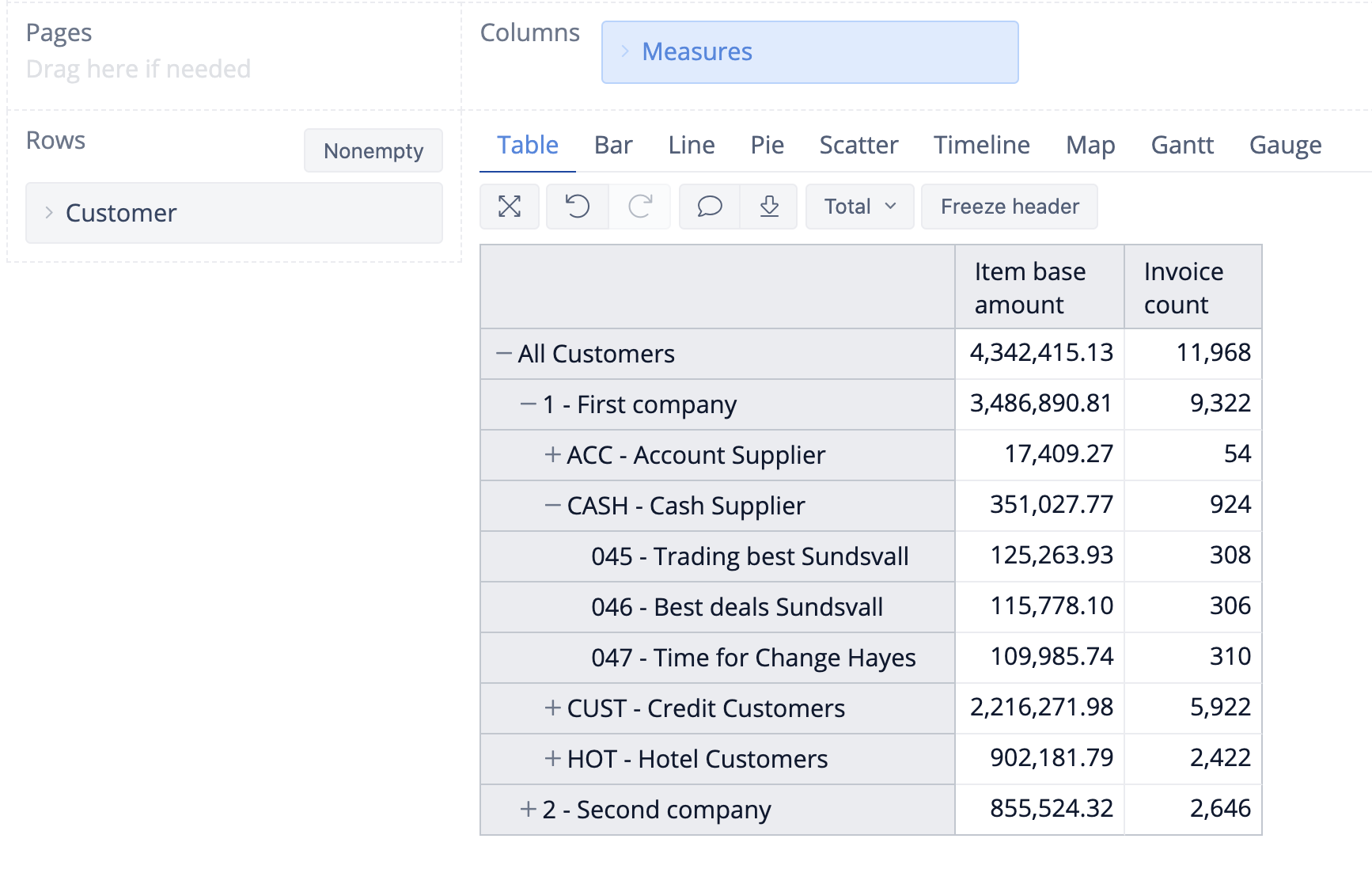
Task: Expand the Measures dimension chevron
Action: coord(625,52)
